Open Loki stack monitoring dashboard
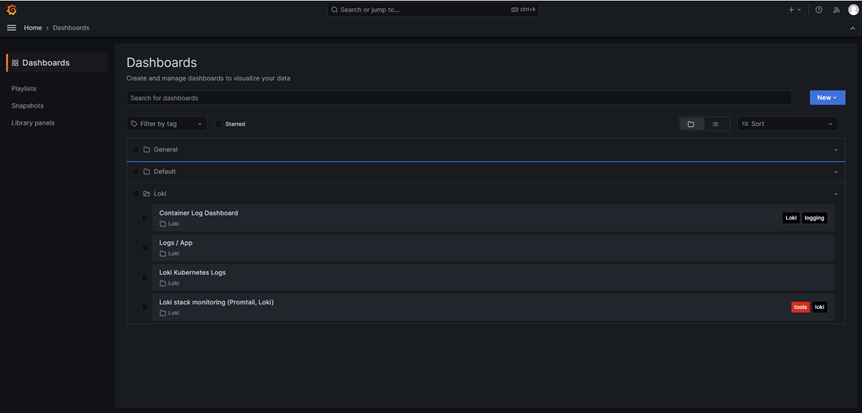 217,302
